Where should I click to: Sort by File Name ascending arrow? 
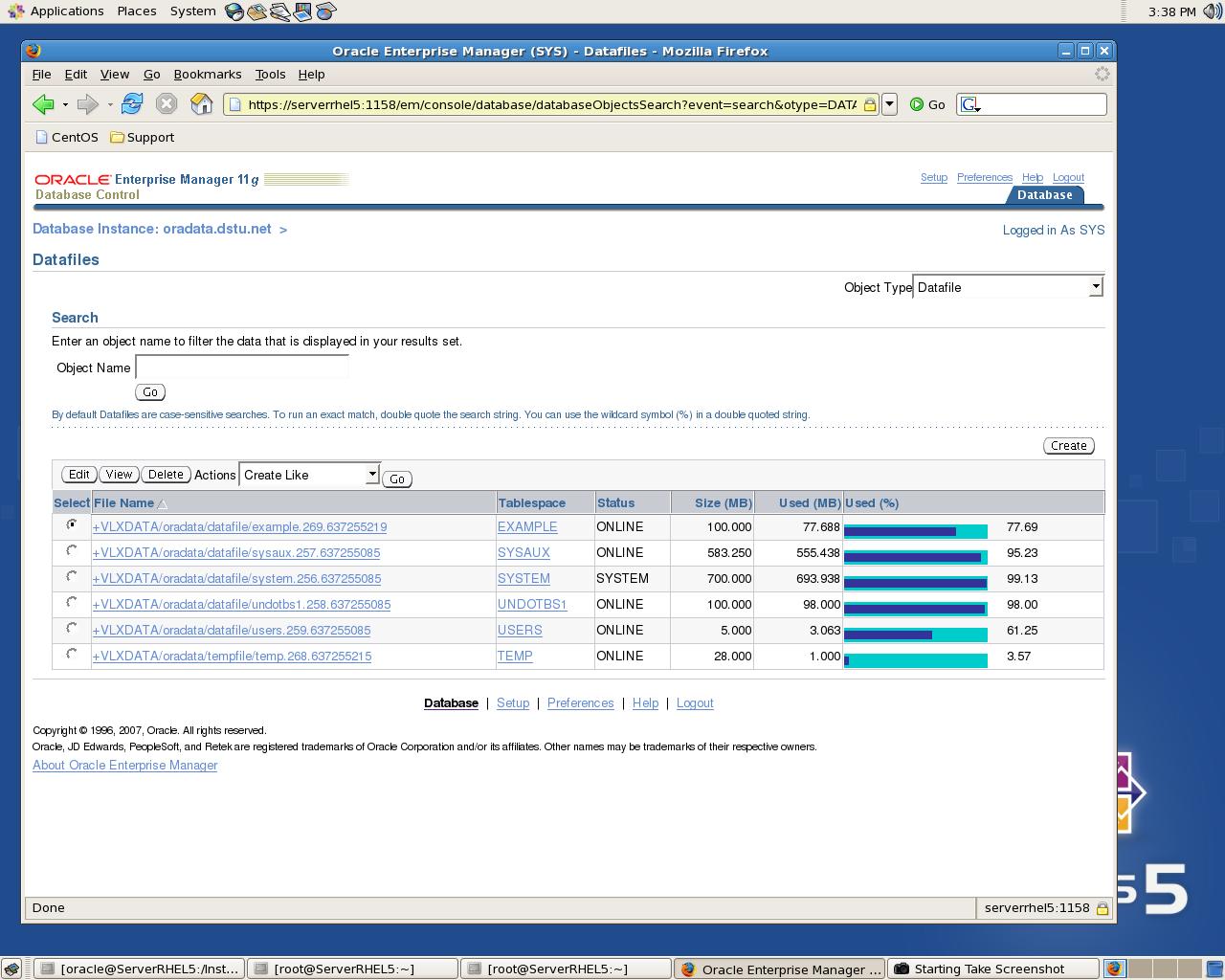coord(162,503)
